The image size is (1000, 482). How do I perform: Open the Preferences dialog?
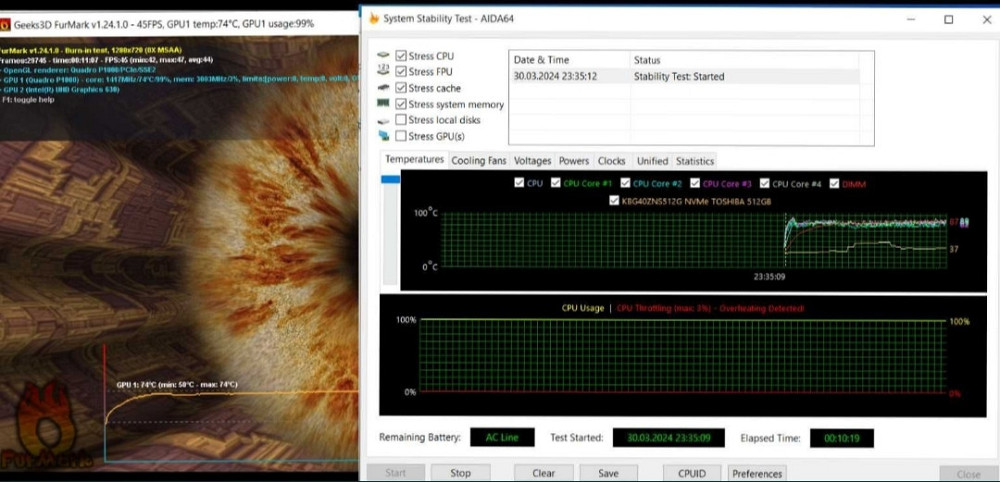756,473
